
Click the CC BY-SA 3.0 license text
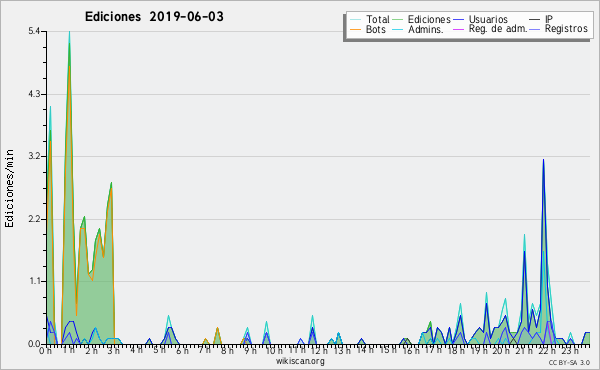point(569,362)
